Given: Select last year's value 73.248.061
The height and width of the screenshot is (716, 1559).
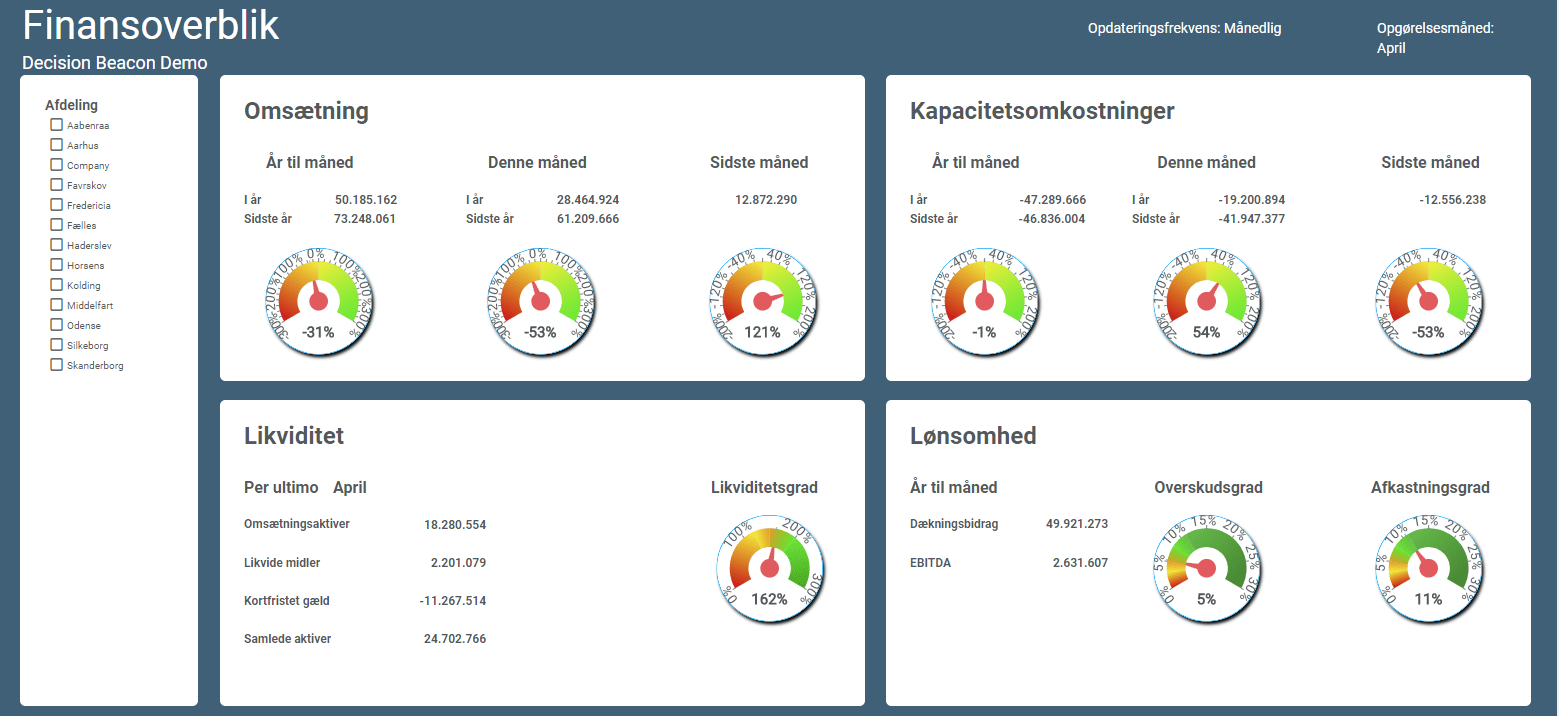Looking at the screenshot, I should (366, 219).
